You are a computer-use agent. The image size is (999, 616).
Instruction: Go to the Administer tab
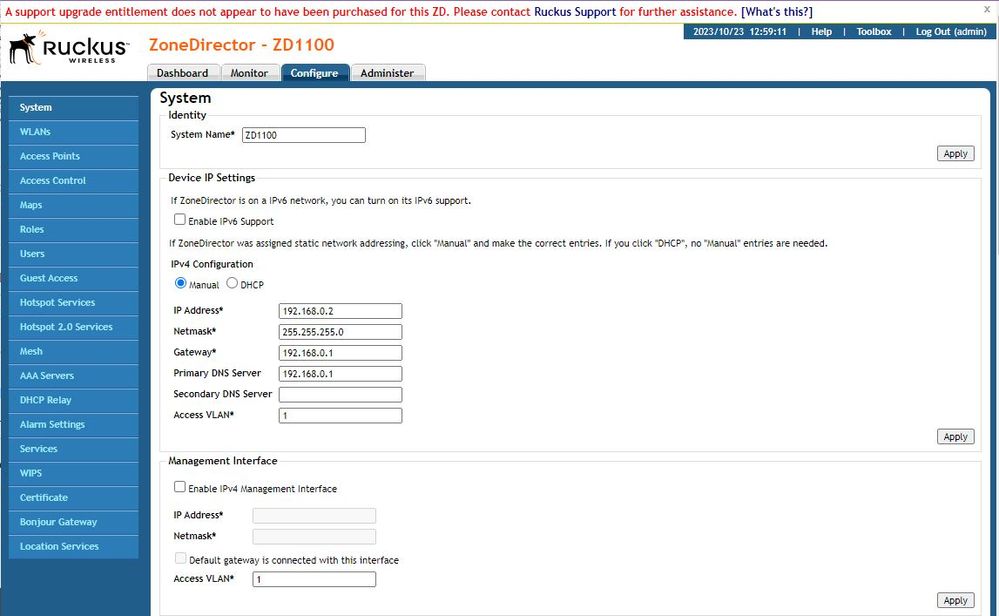(387, 73)
